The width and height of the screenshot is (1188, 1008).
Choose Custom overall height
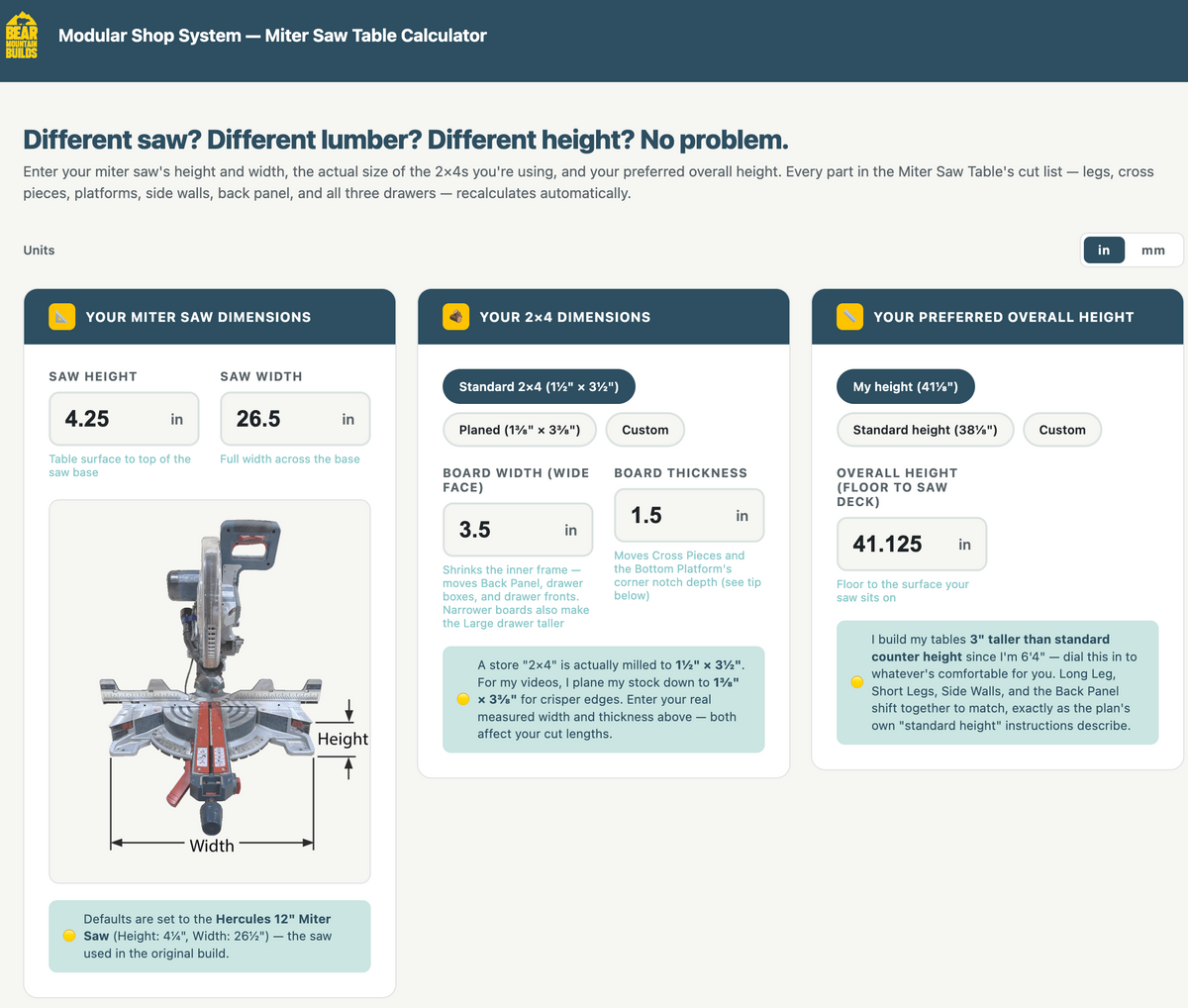click(x=1062, y=430)
